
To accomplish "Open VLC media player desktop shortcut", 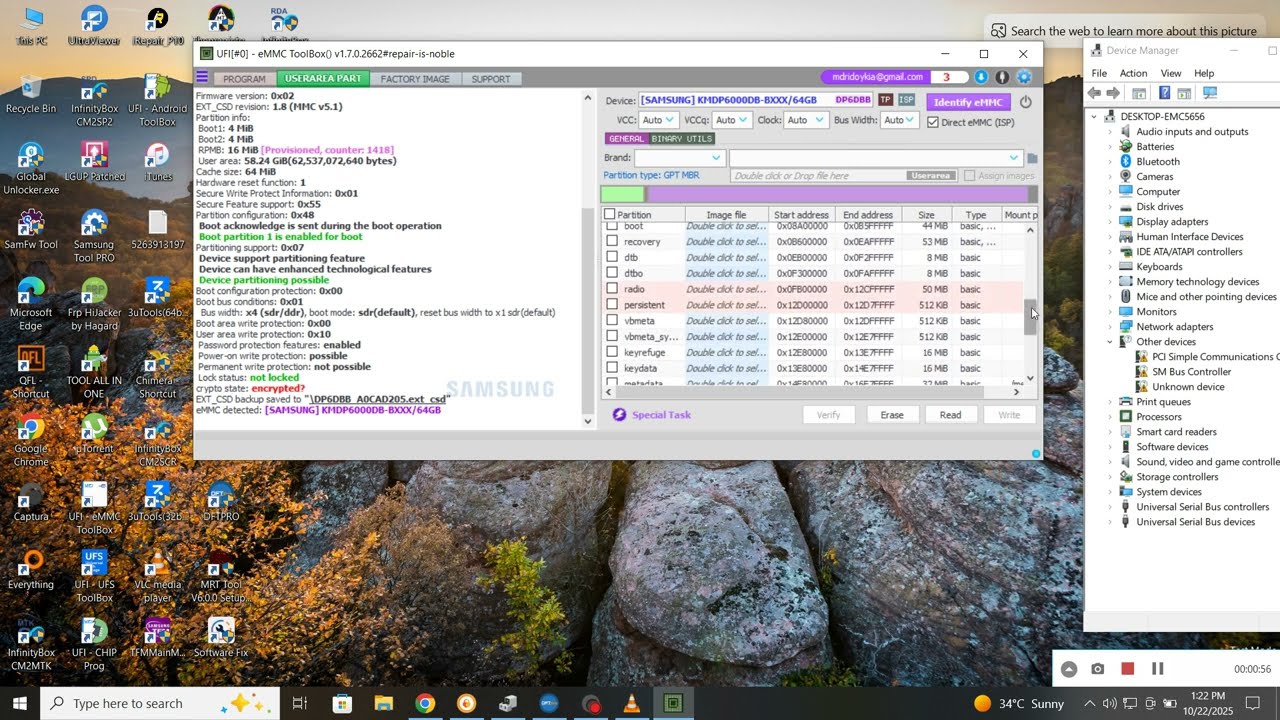I will tap(157, 578).
